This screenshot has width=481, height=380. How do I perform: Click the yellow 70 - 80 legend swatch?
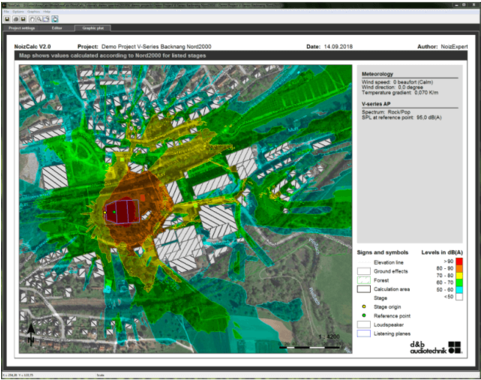(x=459, y=276)
